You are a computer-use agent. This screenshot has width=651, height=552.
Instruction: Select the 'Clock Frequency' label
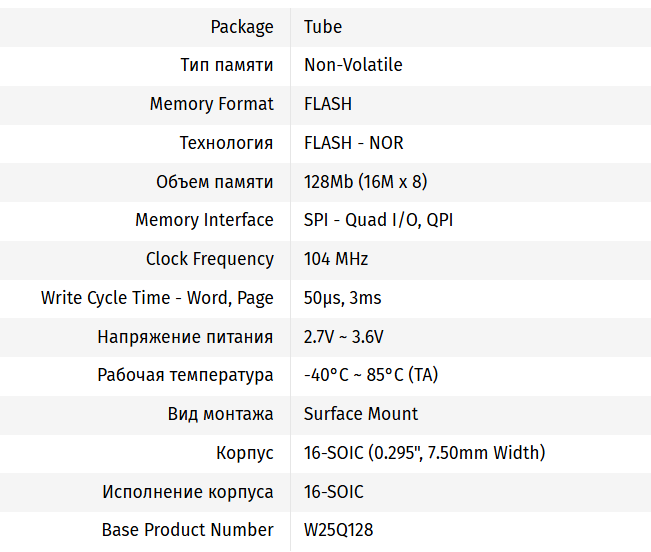pyautogui.click(x=209, y=259)
